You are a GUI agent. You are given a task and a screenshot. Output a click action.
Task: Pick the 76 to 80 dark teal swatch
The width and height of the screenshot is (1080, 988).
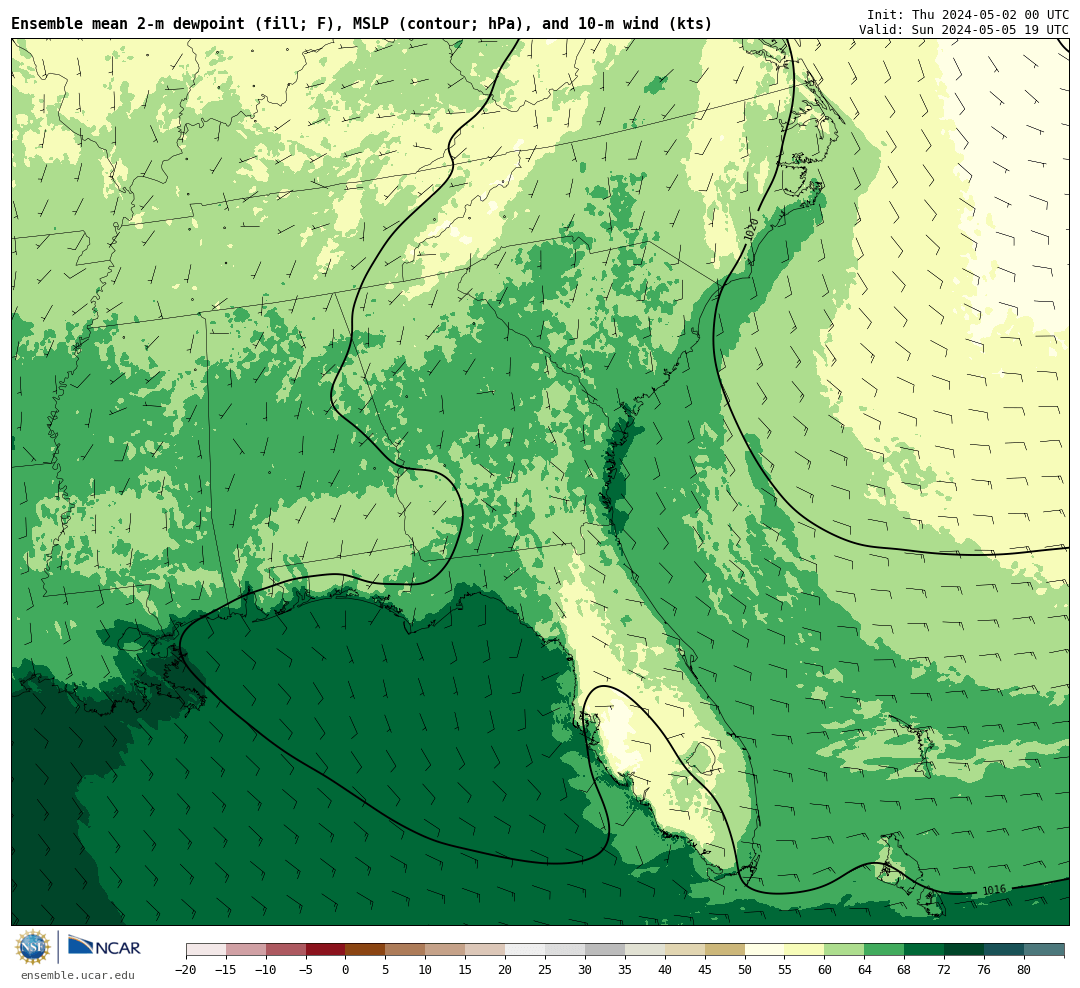1004,950
